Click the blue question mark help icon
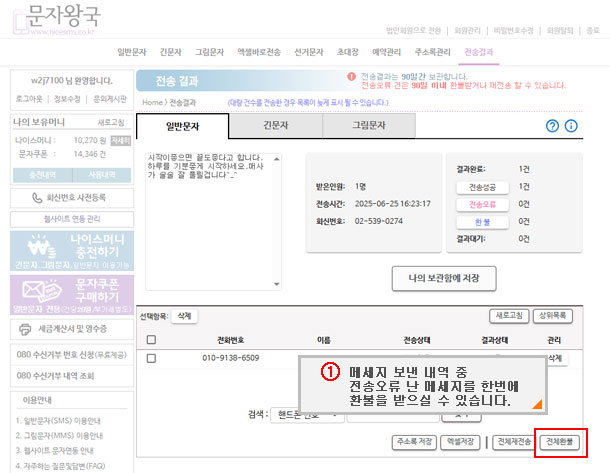The image size is (610, 473). coord(552,126)
